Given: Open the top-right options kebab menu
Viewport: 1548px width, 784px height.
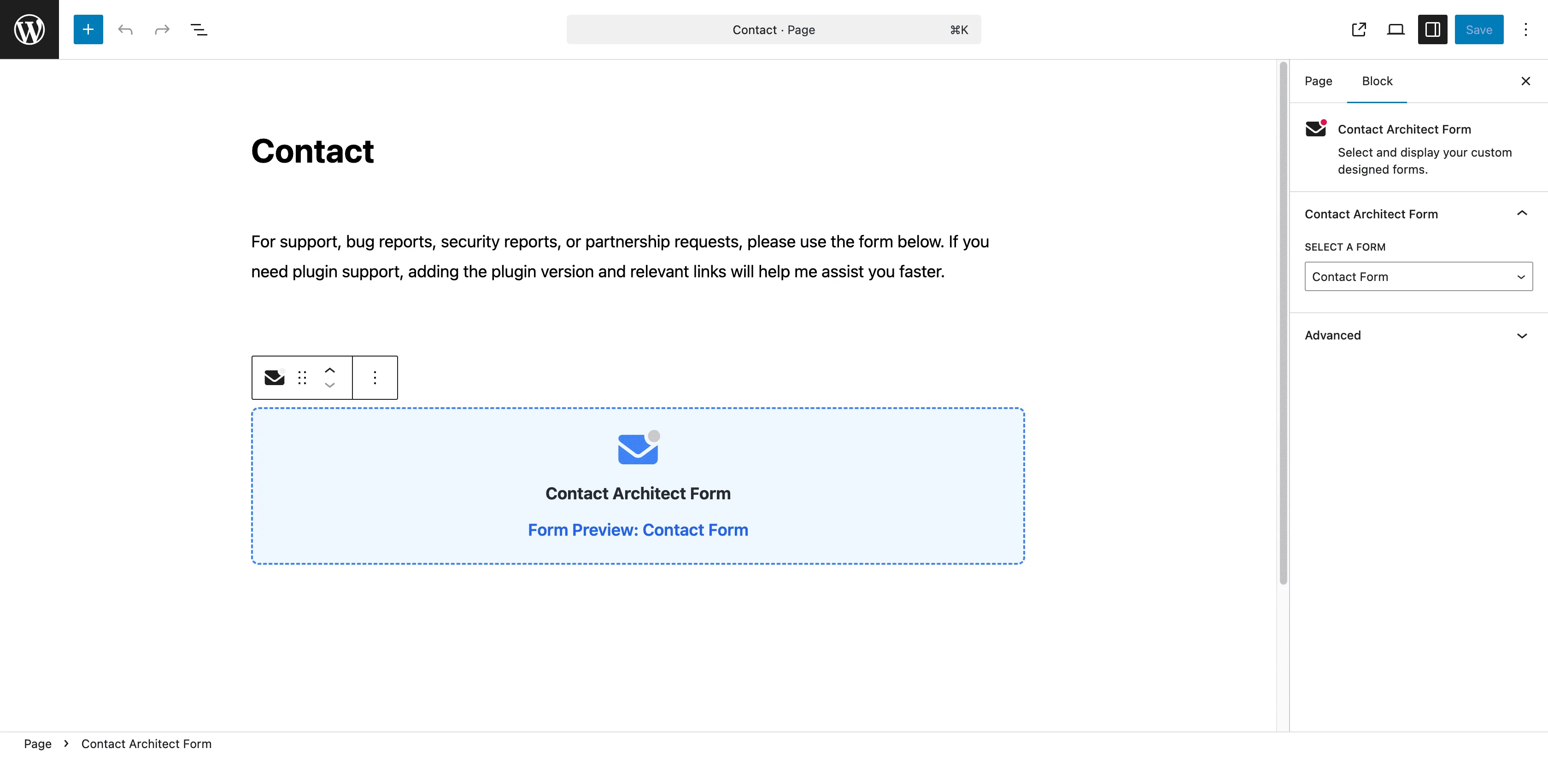Looking at the screenshot, I should 1525,29.
